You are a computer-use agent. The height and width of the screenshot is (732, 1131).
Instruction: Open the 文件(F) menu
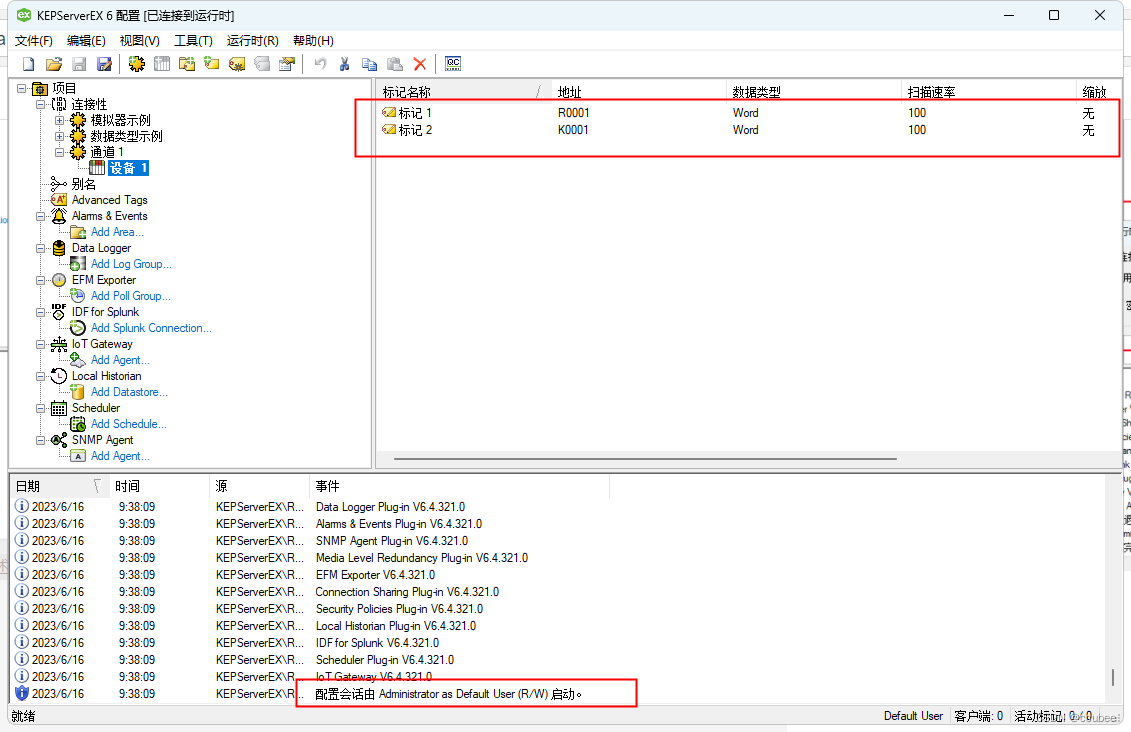click(33, 40)
